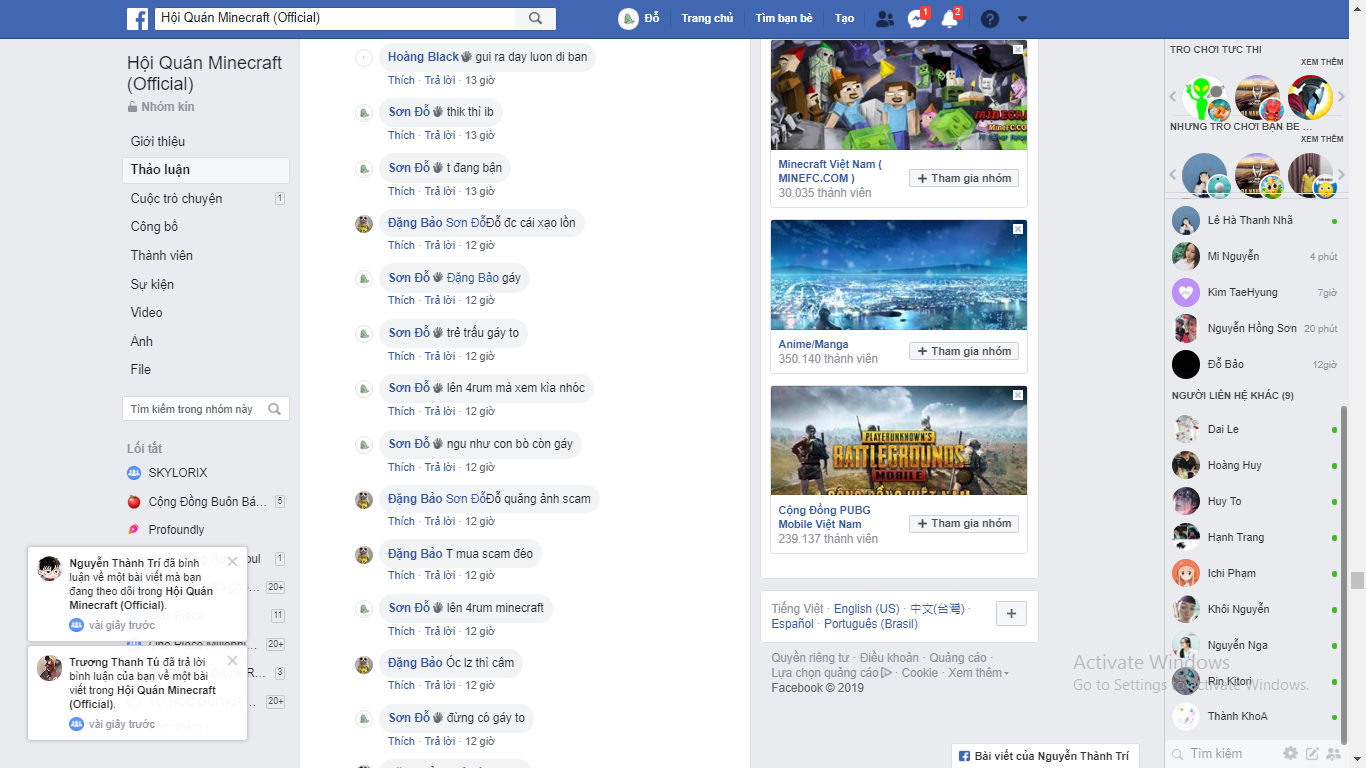The height and width of the screenshot is (768, 1366).
Task: Click the 'Tìm kiếm trong nhóm này' search field
Action: (x=206, y=409)
